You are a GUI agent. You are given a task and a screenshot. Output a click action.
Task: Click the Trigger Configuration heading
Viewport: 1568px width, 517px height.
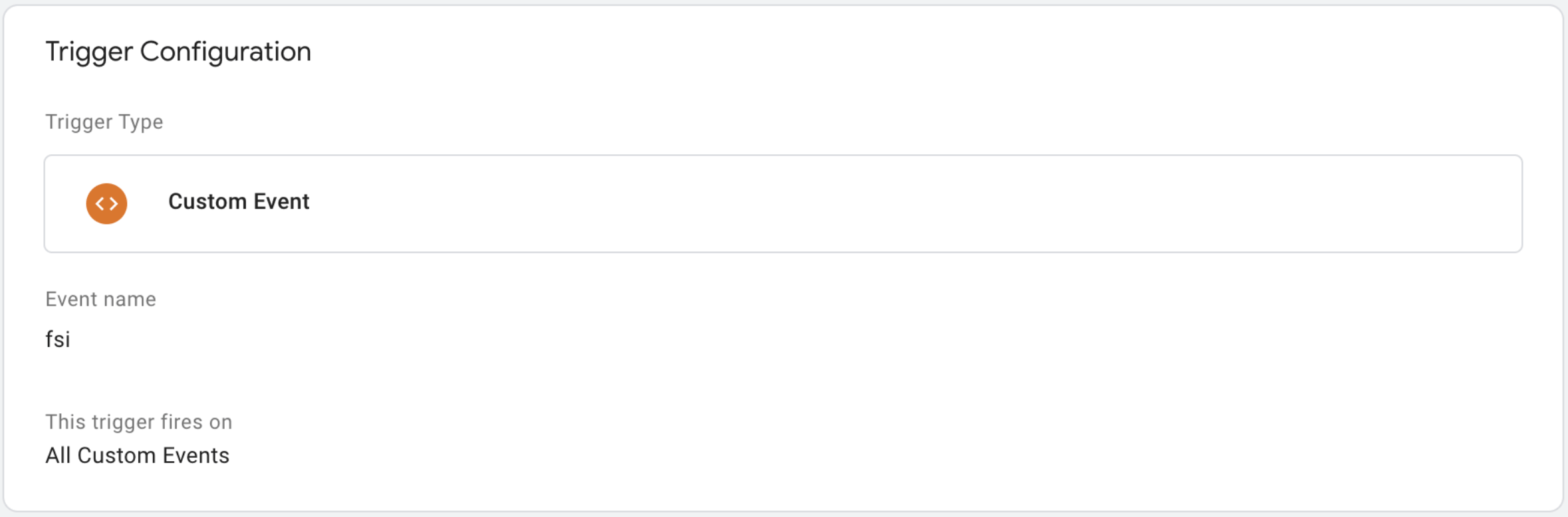[x=178, y=52]
